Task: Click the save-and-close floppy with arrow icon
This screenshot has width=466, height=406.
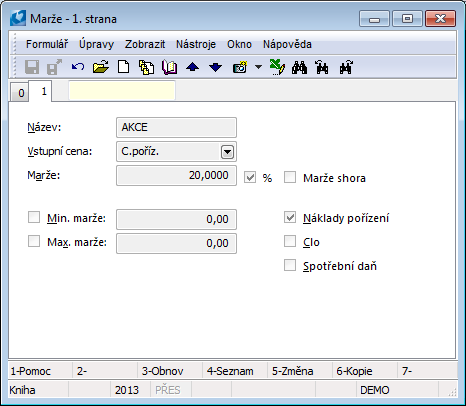Action: tap(54, 67)
